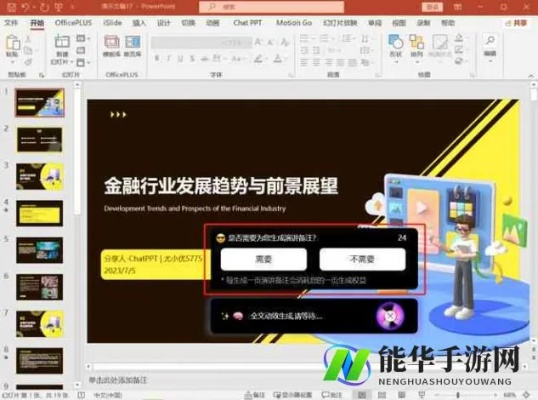Click the title bar search box
Viewport: 538px width, 400px height.
point(271,7)
